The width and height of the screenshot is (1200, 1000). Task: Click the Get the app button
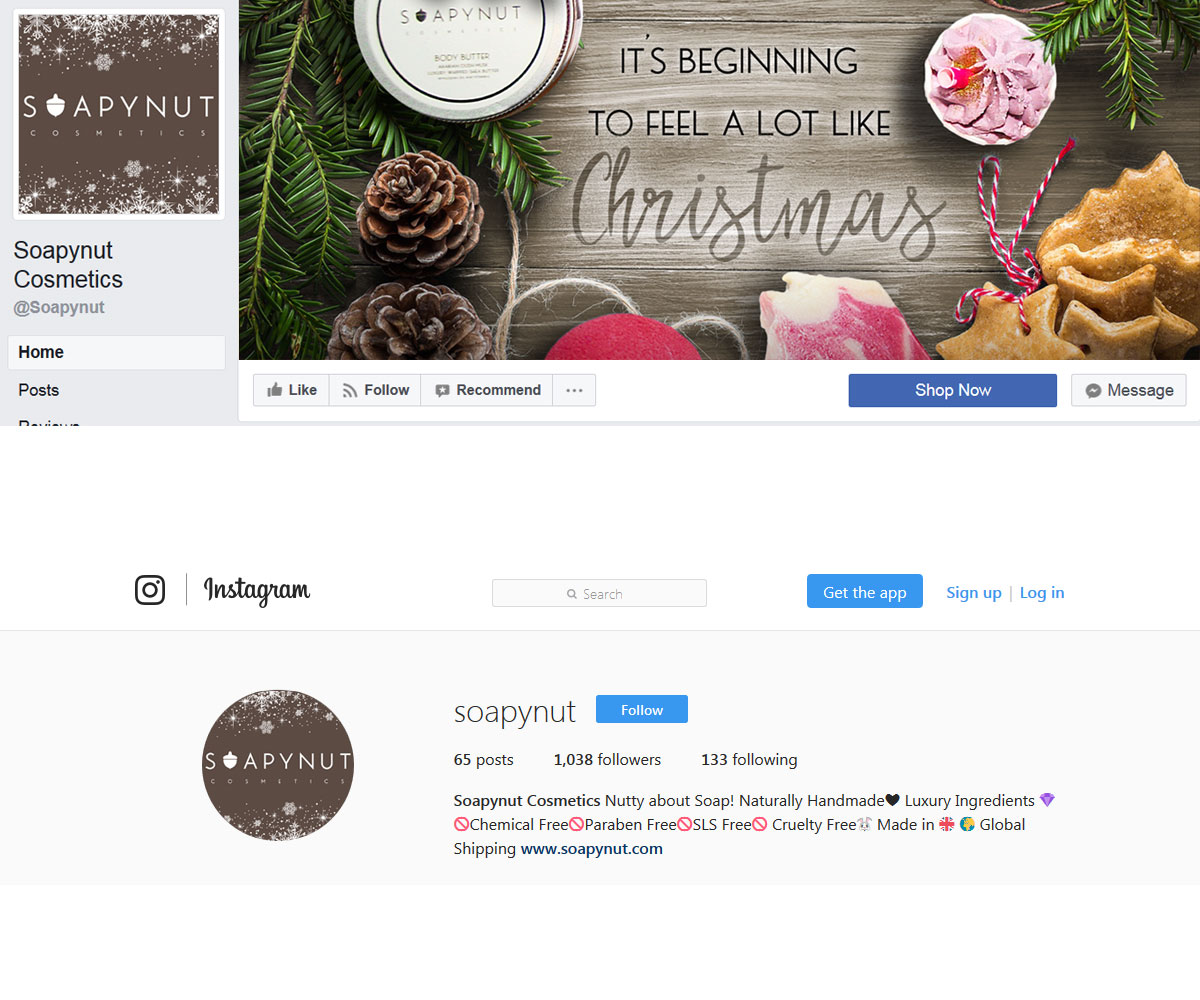click(865, 591)
